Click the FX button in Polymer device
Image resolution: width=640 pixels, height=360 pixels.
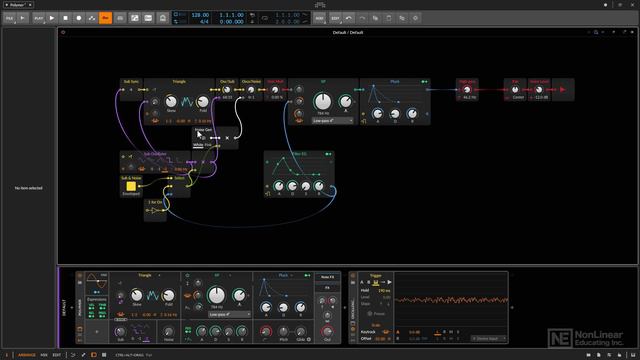click(x=327, y=288)
